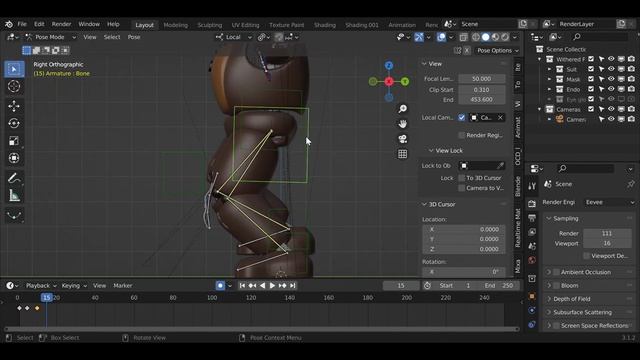
Task: Jump to the next keyframe
Action: point(282,286)
